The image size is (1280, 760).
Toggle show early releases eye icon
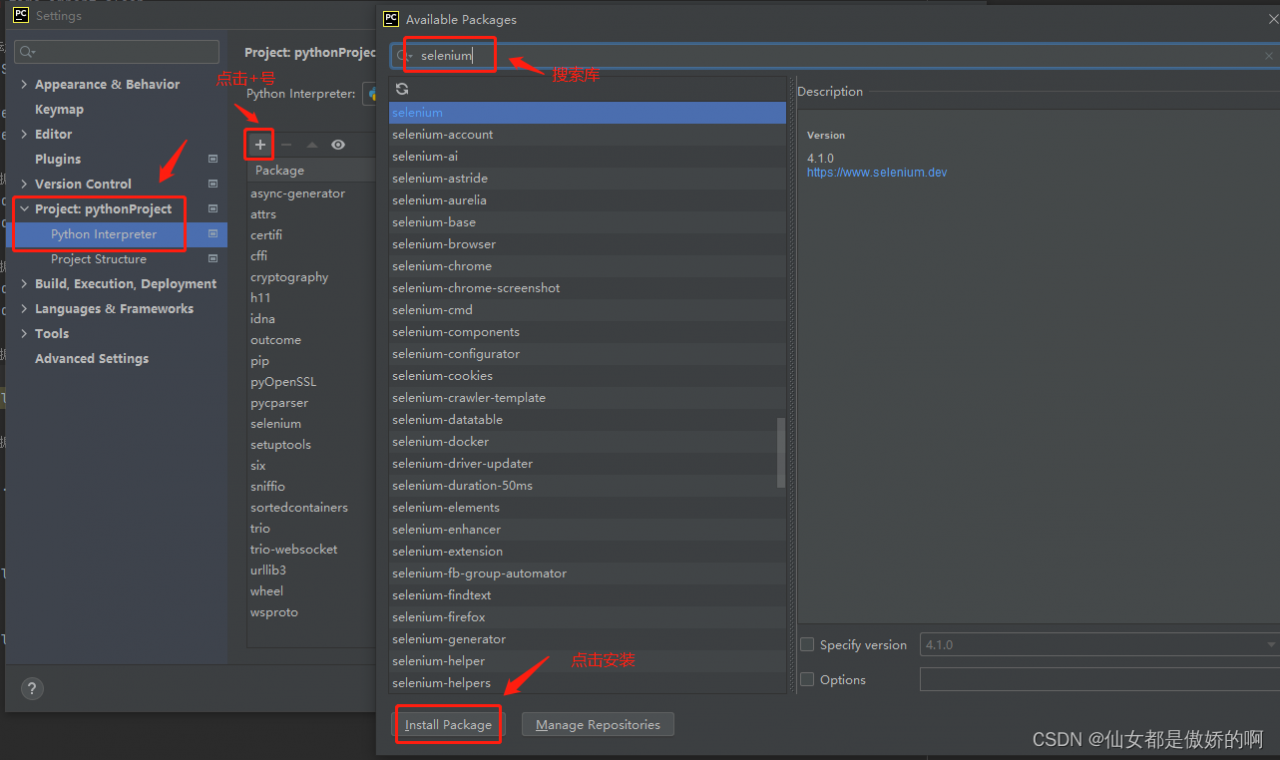pos(338,145)
